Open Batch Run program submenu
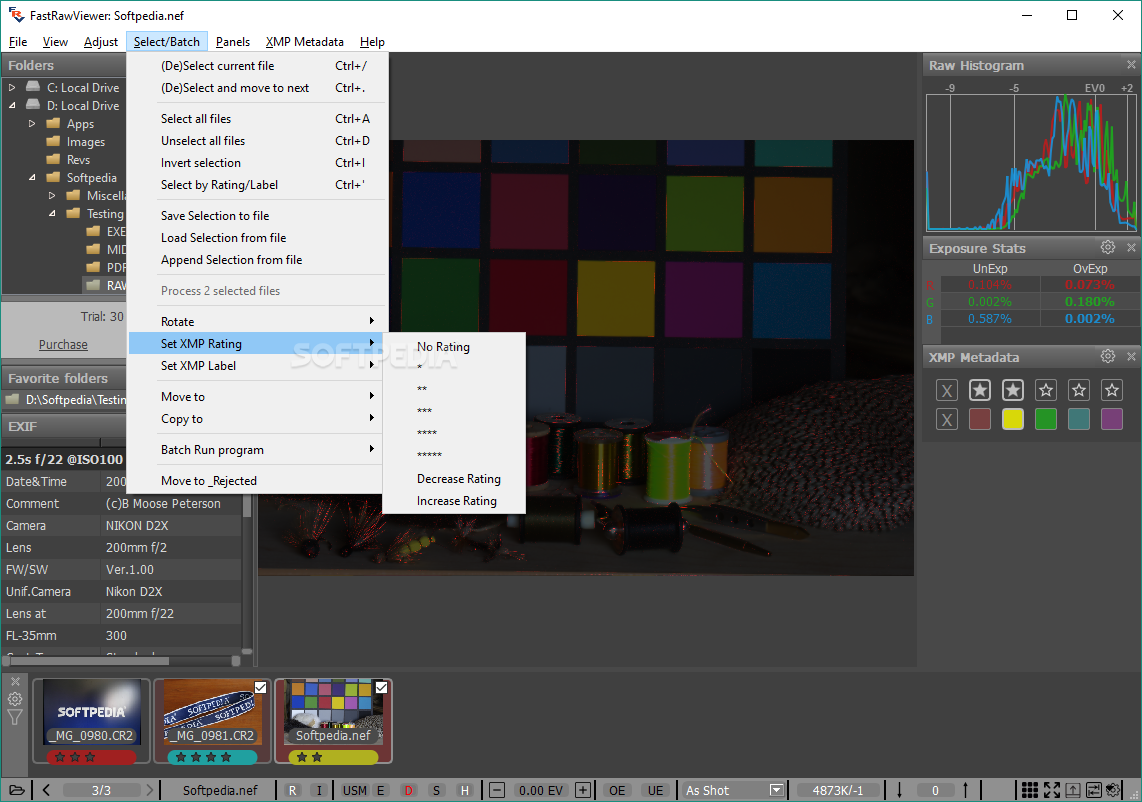Viewport: 1142px width, 802px height. [x=256, y=449]
